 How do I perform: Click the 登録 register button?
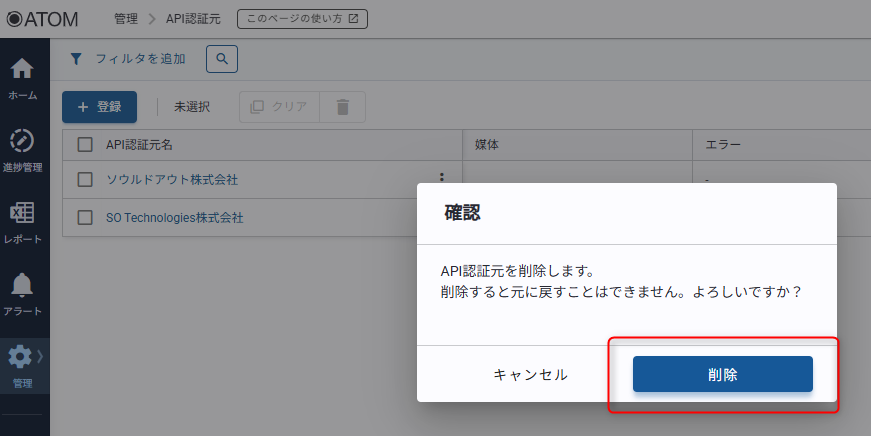click(x=99, y=107)
